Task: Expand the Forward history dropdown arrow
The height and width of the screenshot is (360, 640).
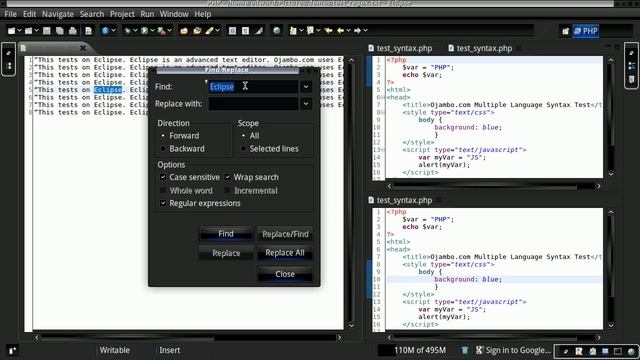Action: (x=365, y=31)
